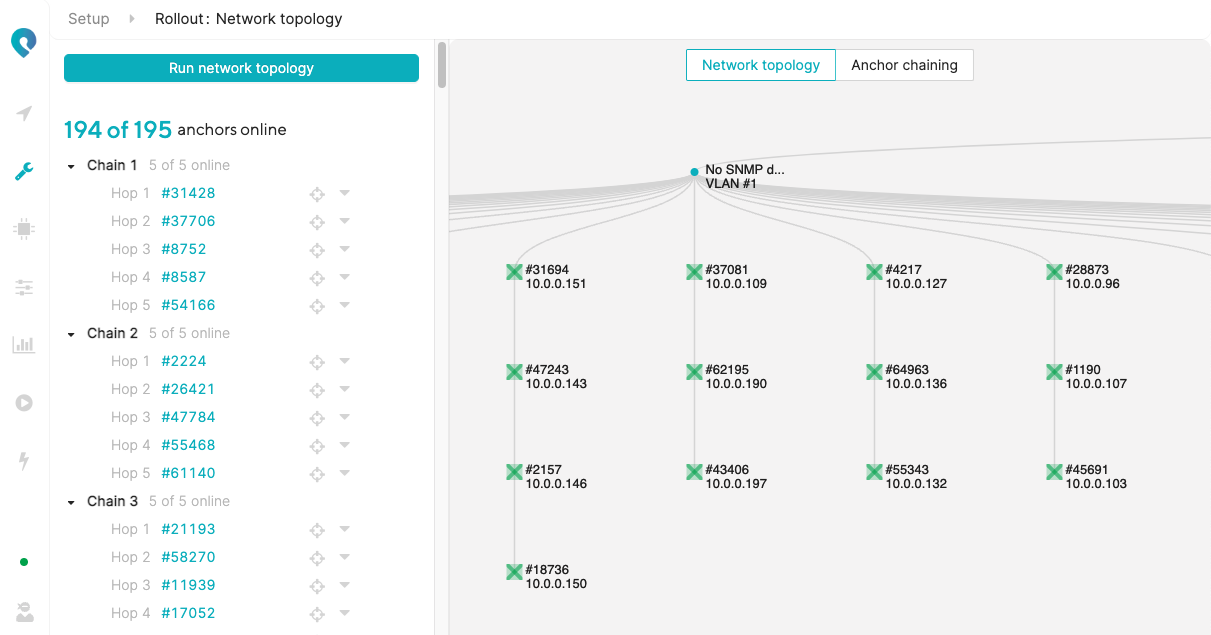Switch to the Anchor chaining tab
Screen dimensions: 1211x635
904,65
